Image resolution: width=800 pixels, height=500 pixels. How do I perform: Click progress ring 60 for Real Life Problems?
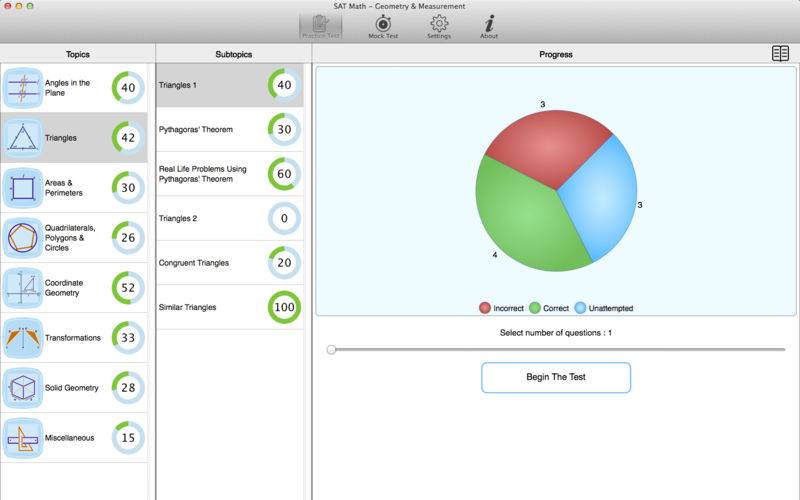click(x=284, y=174)
